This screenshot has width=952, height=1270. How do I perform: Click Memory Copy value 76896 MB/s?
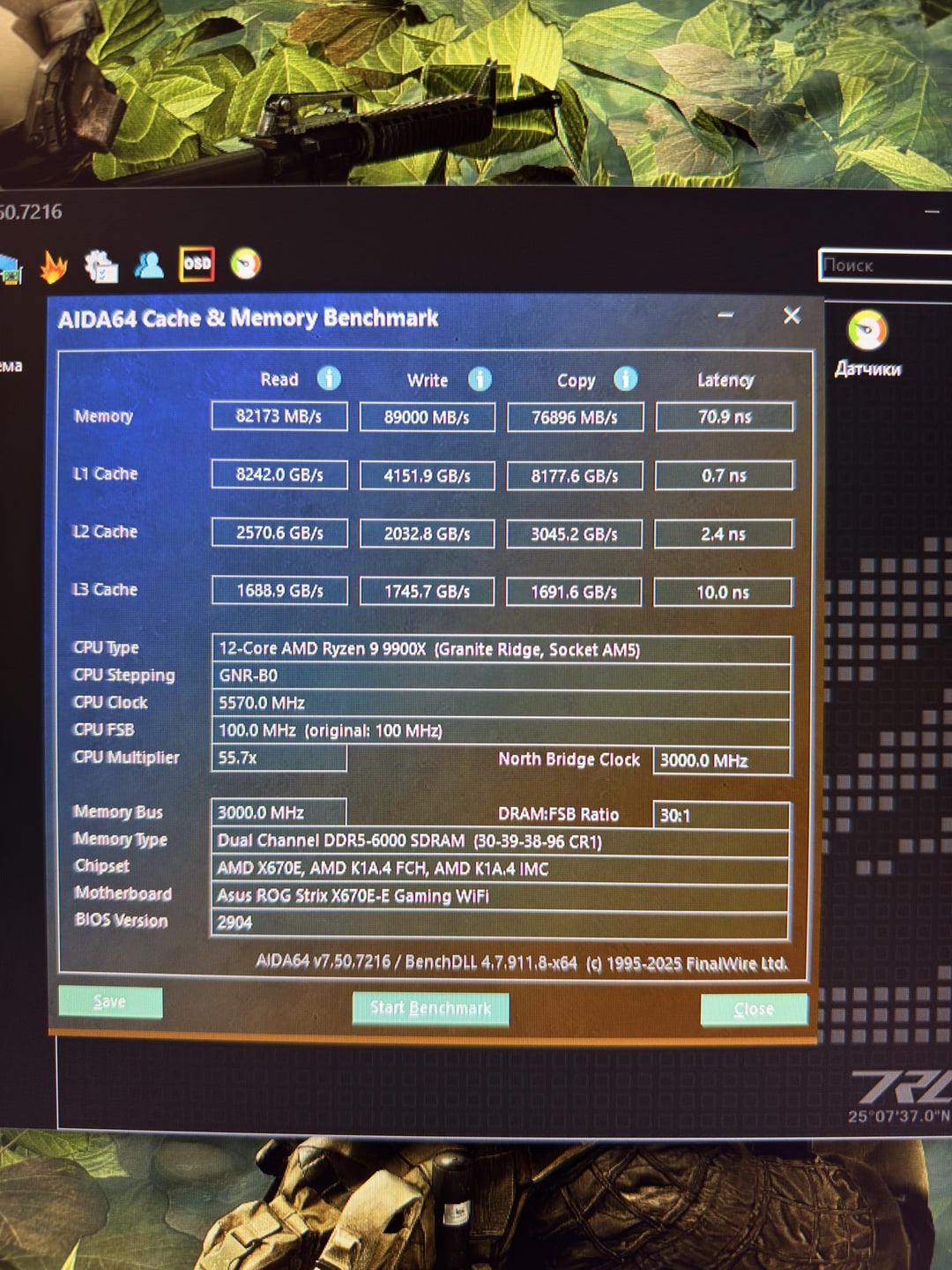[x=575, y=417]
